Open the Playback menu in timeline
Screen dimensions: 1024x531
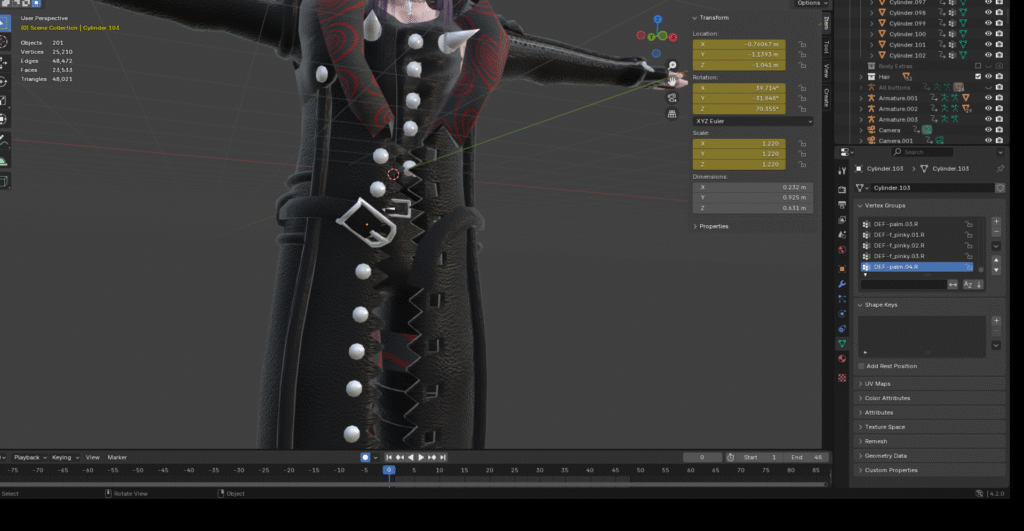click(x=27, y=457)
